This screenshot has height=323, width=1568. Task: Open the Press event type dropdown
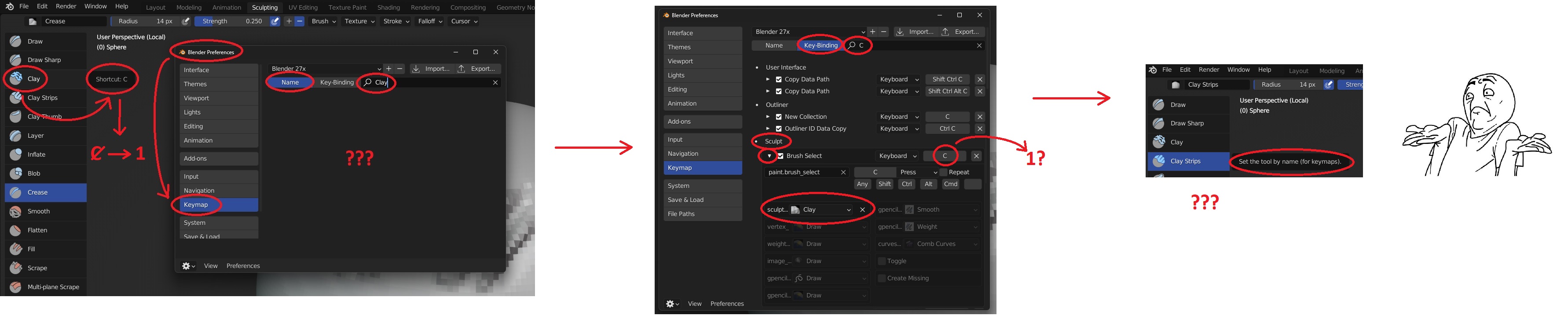pos(918,173)
